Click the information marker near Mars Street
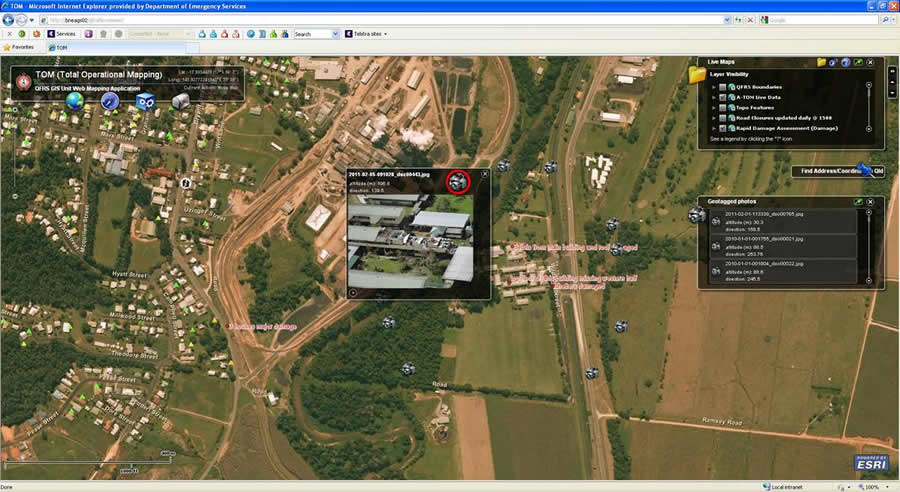This screenshot has width=900, height=492. pos(185,183)
